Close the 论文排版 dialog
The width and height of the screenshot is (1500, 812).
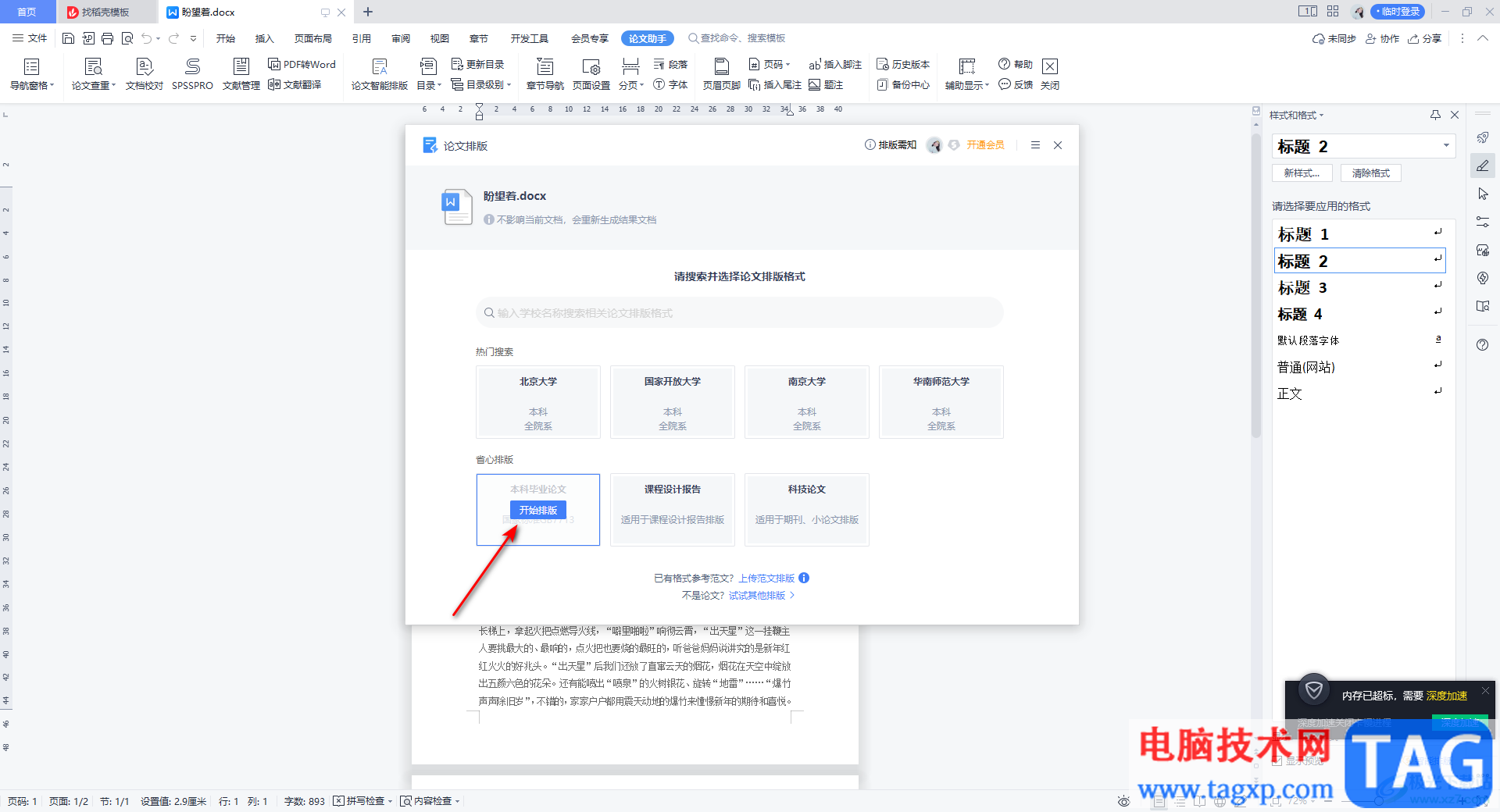1058,145
